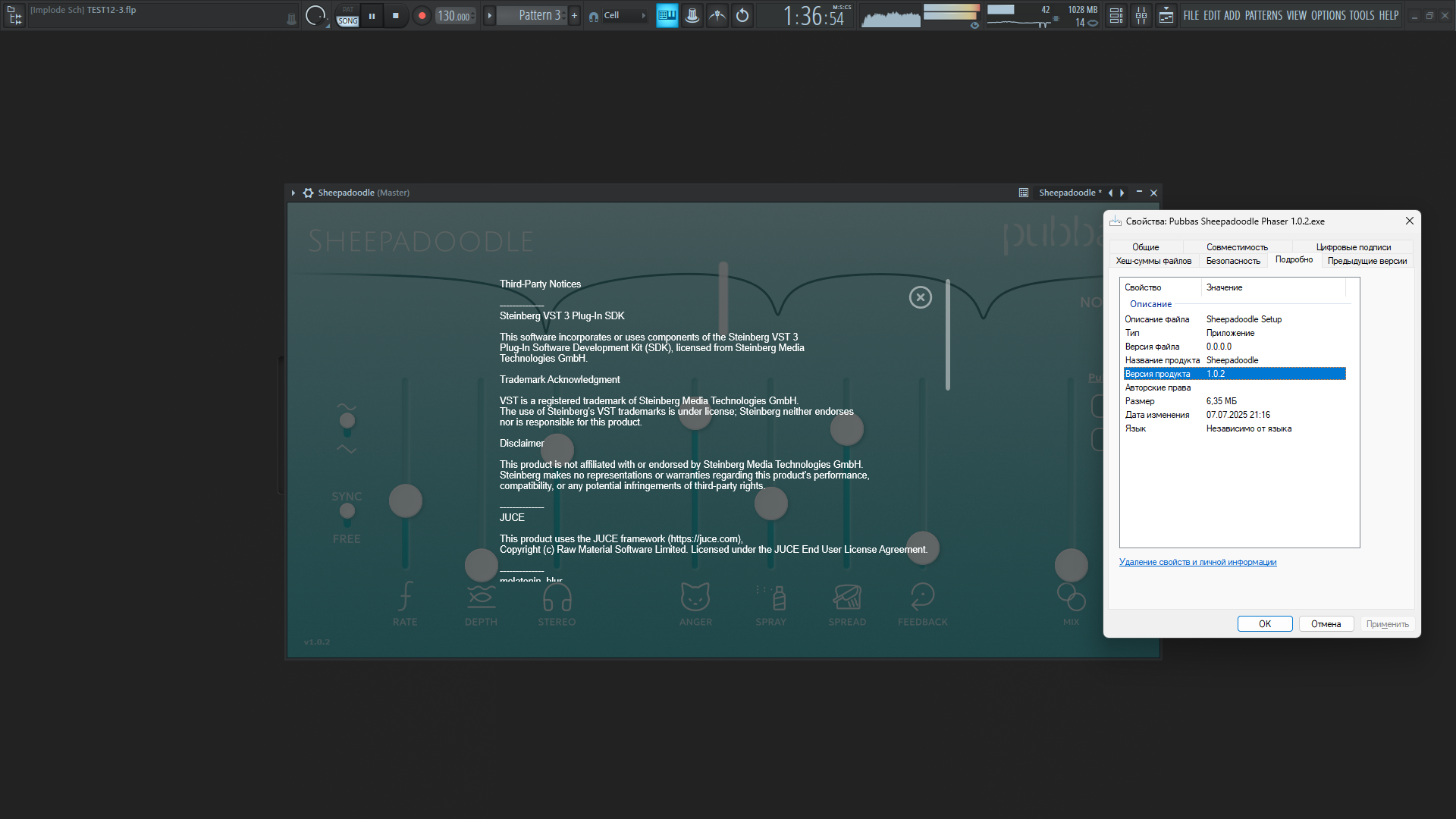Click the output peak level meter
The width and height of the screenshot is (1456, 819).
click(x=952, y=12)
